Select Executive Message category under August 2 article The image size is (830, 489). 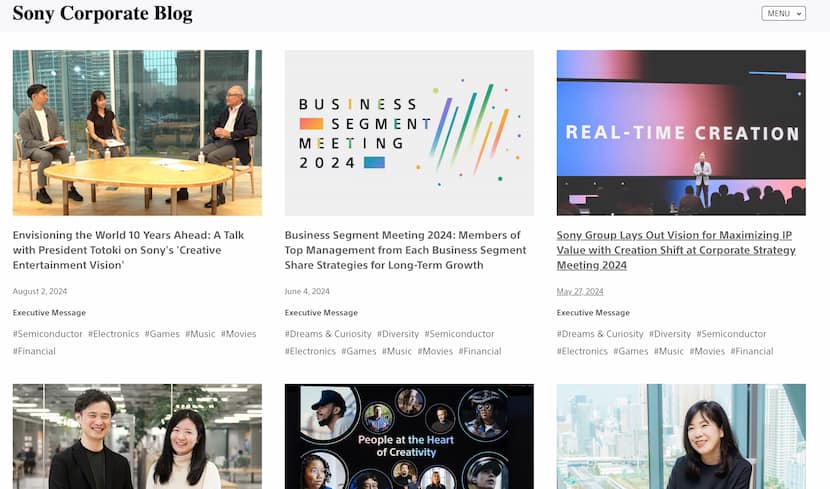[49, 313]
